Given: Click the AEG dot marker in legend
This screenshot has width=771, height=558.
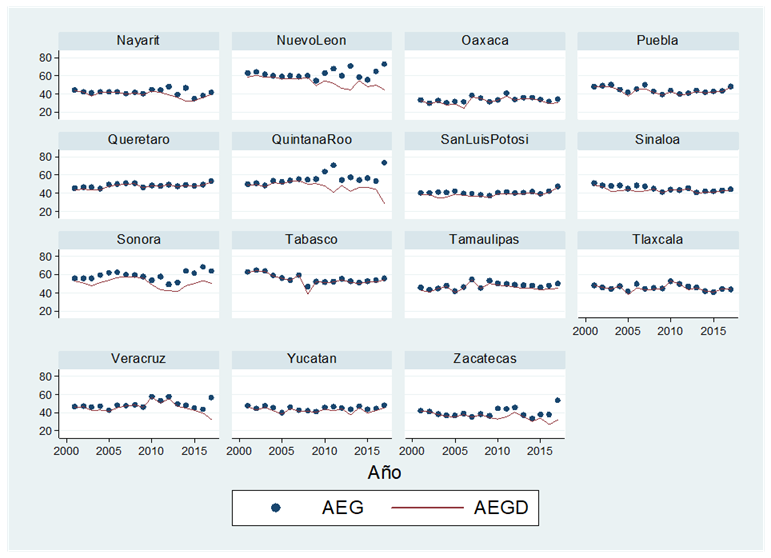Looking at the screenshot, I should tap(276, 508).
